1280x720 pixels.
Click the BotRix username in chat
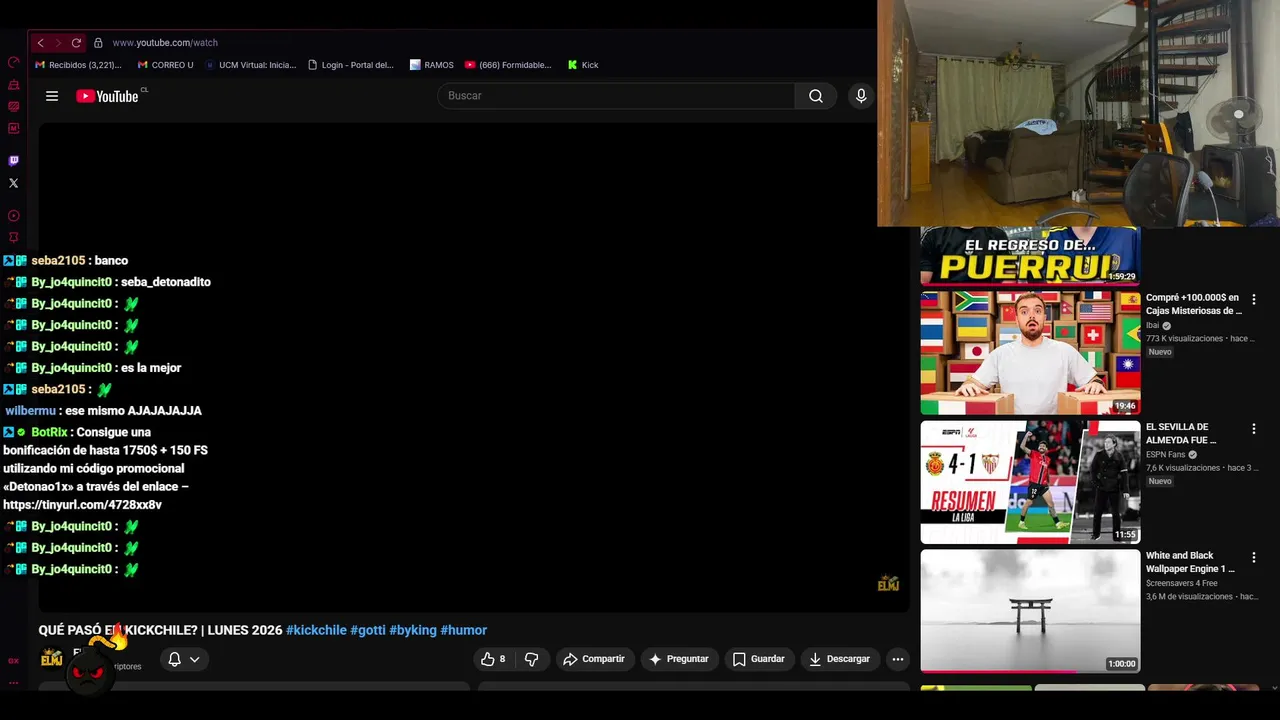click(49, 432)
